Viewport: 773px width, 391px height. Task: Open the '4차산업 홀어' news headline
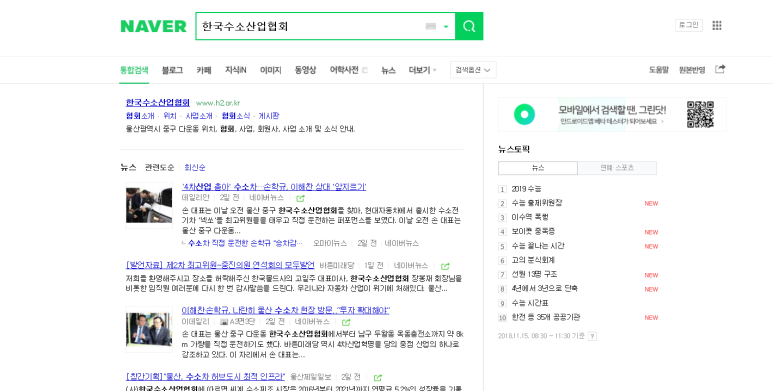[x=274, y=187]
